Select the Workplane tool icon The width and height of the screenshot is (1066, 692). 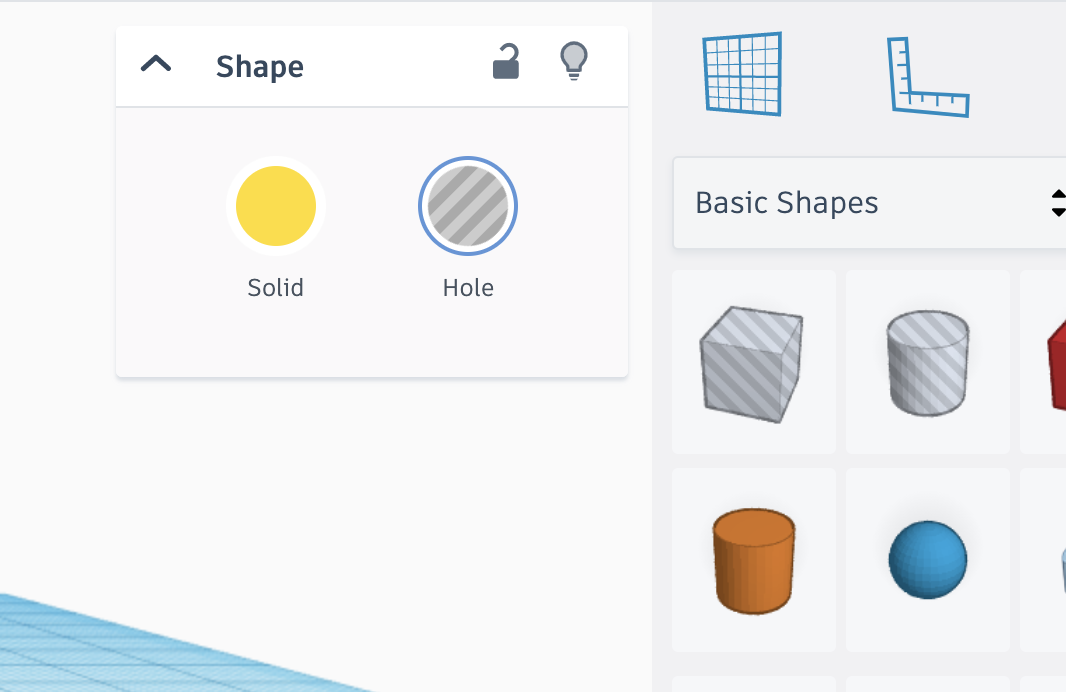pyautogui.click(x=741, y=74)
